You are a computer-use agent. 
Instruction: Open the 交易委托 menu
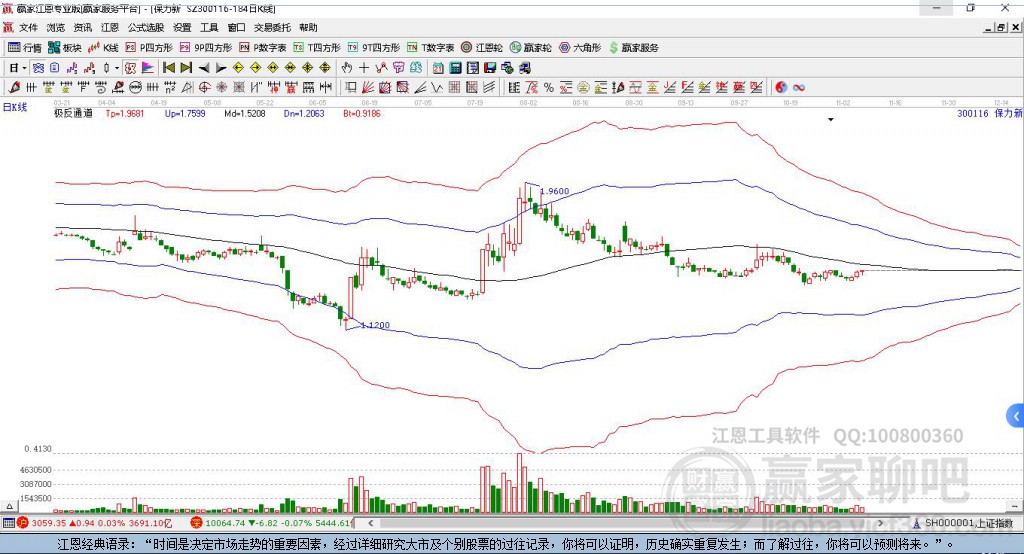click(x=272, y=27)
